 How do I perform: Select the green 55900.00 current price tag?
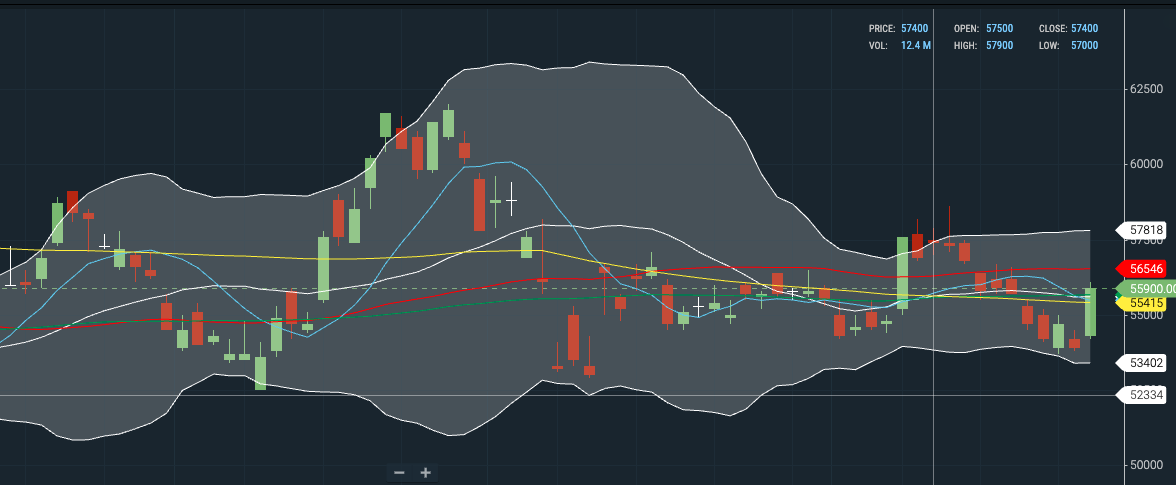1146,289
